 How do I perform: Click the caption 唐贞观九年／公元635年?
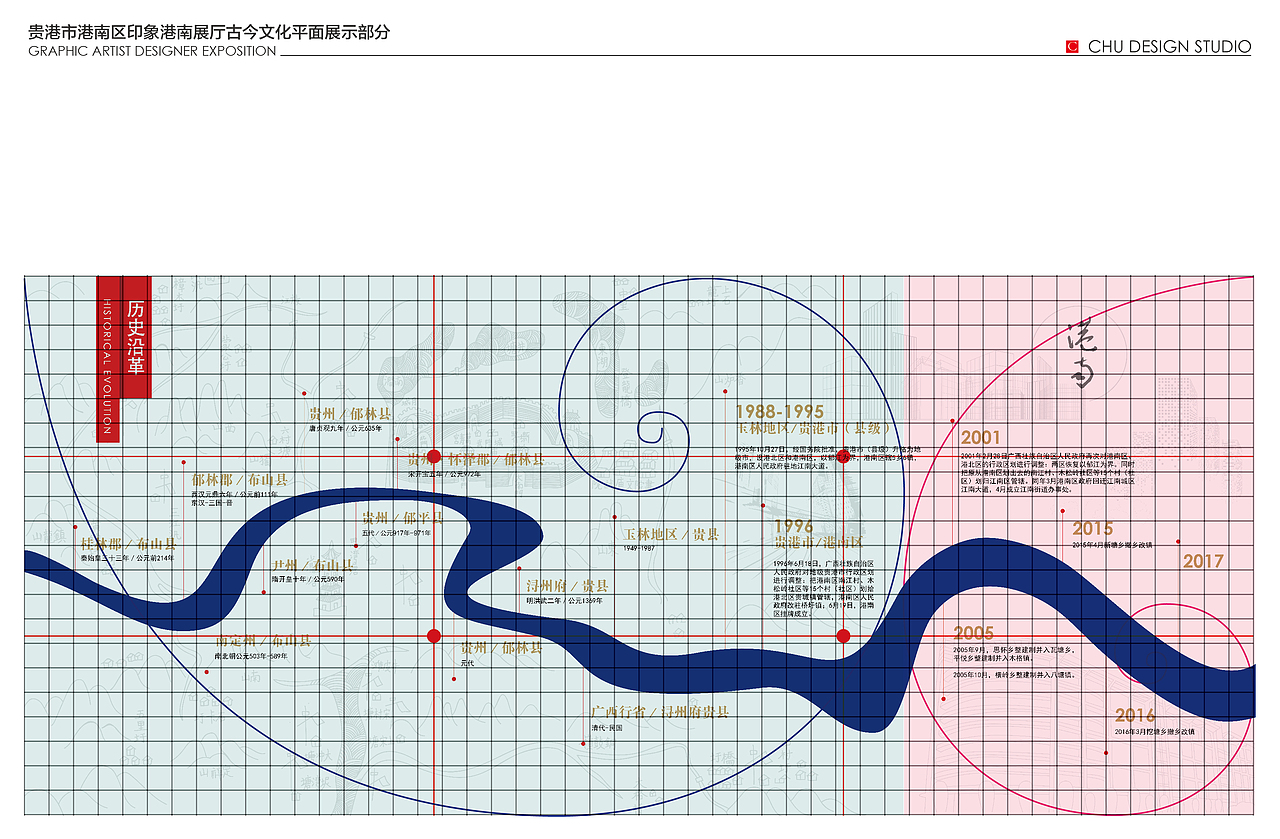coord(346,428)
